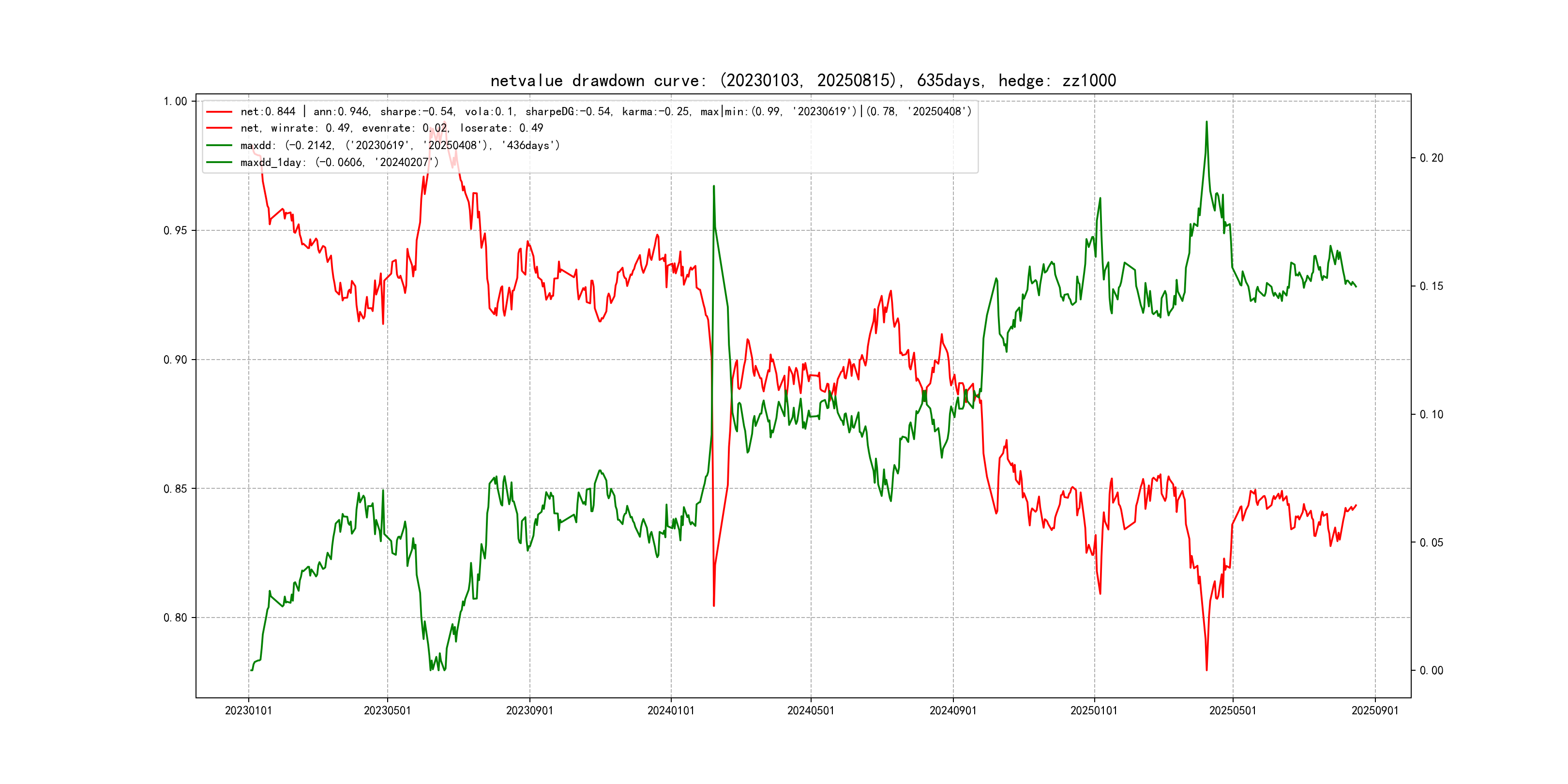Click the highest peak of the green drawdown curve
Image resolution: width=1568 pixels, height=784 pixels.
click(1206, 122)
